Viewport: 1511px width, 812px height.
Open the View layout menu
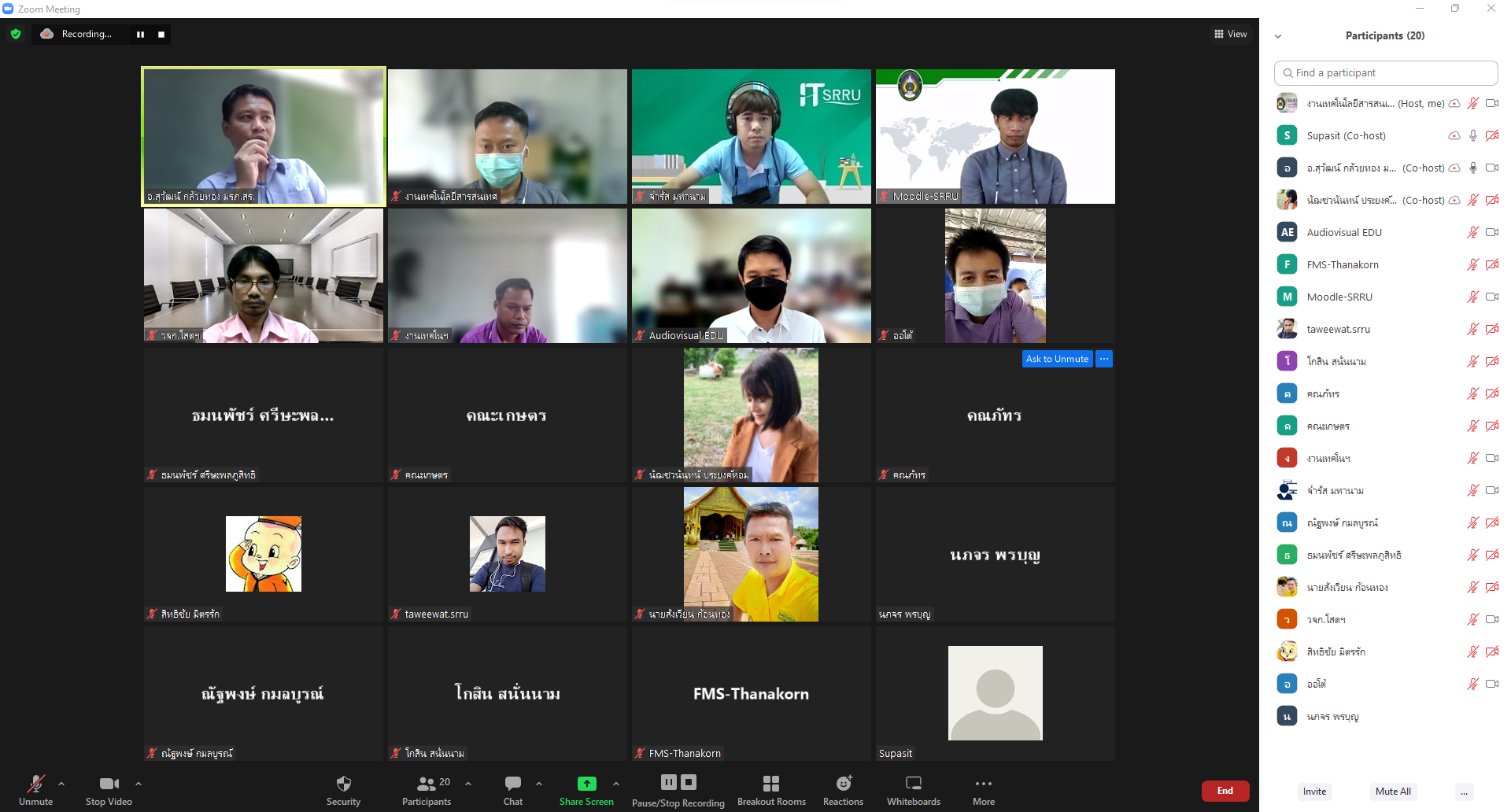coord(1231,34)
